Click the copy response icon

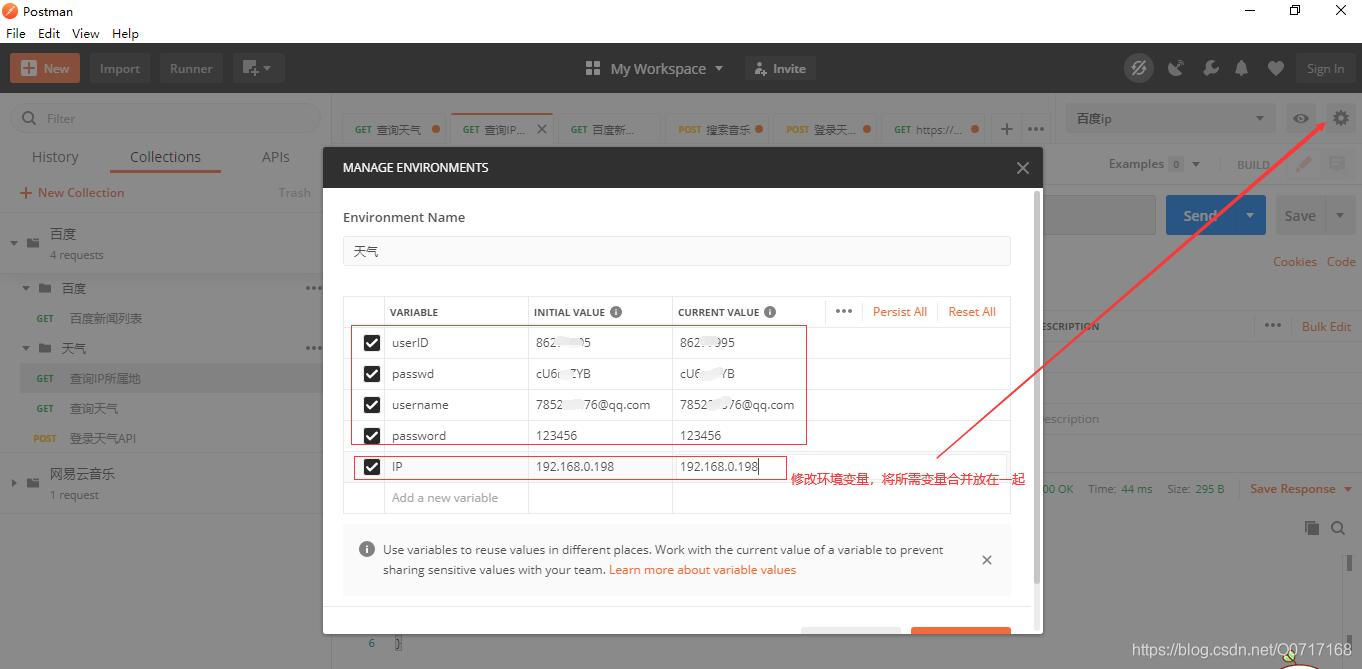[x=1311, y=528]
